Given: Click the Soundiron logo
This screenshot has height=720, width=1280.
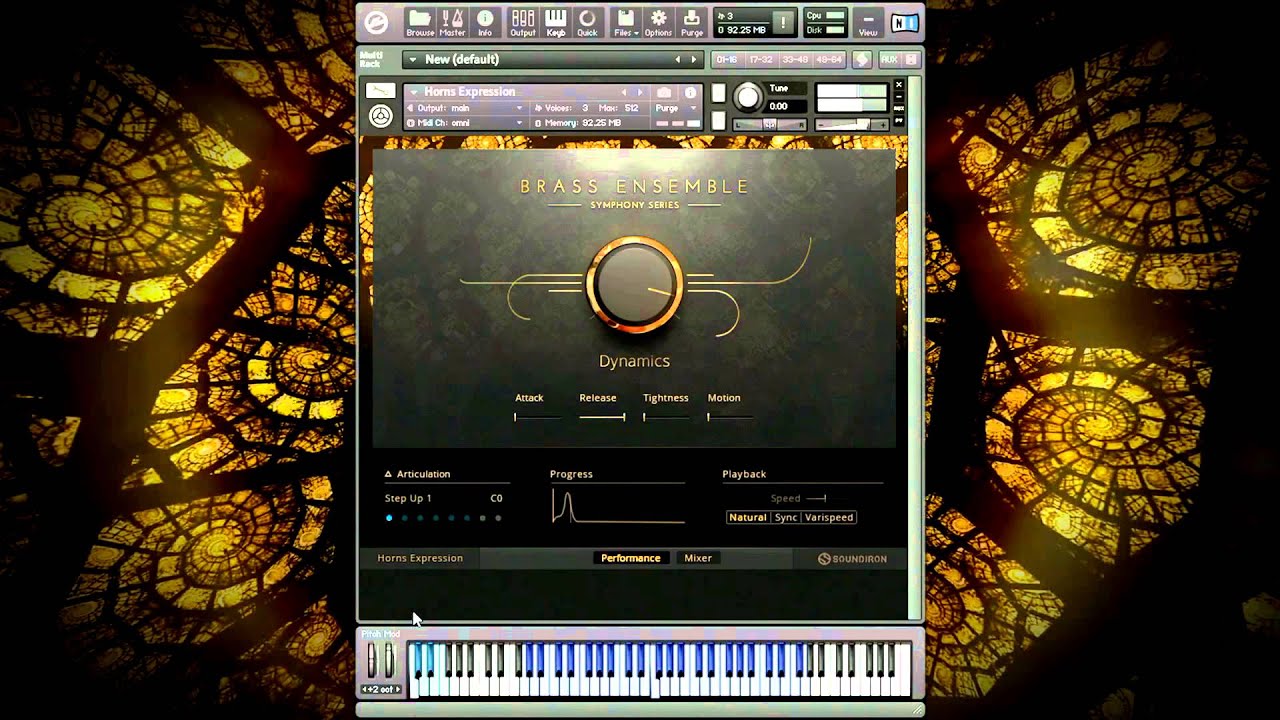Looking at the screenshot, I should (x=852, y=558).
